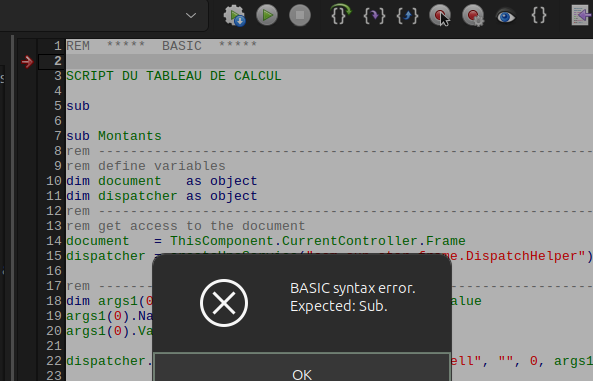Dismiss the syntax error with OK
Image resolution: width=593 pixels, height=381 pixels.
point(302,367)
